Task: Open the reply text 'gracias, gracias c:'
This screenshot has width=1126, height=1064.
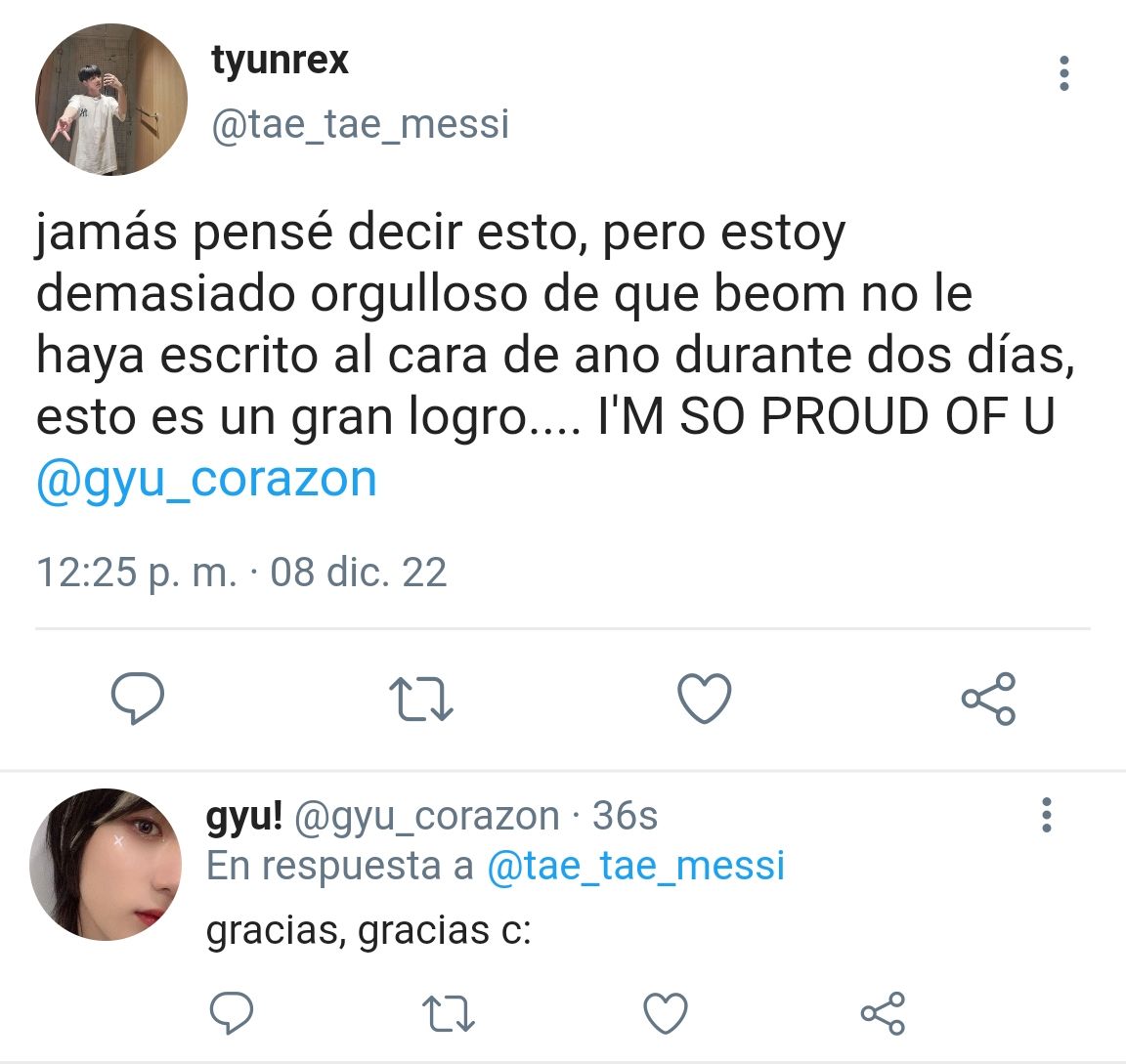Action: 368,931
